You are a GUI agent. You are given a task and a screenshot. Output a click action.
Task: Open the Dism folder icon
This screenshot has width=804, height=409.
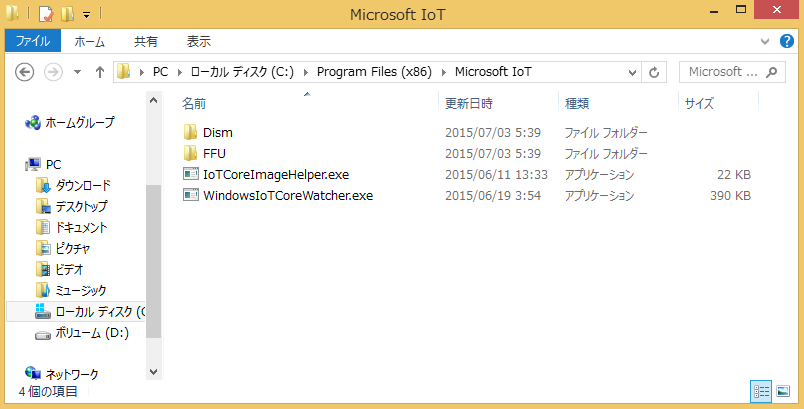coord(190,132)
